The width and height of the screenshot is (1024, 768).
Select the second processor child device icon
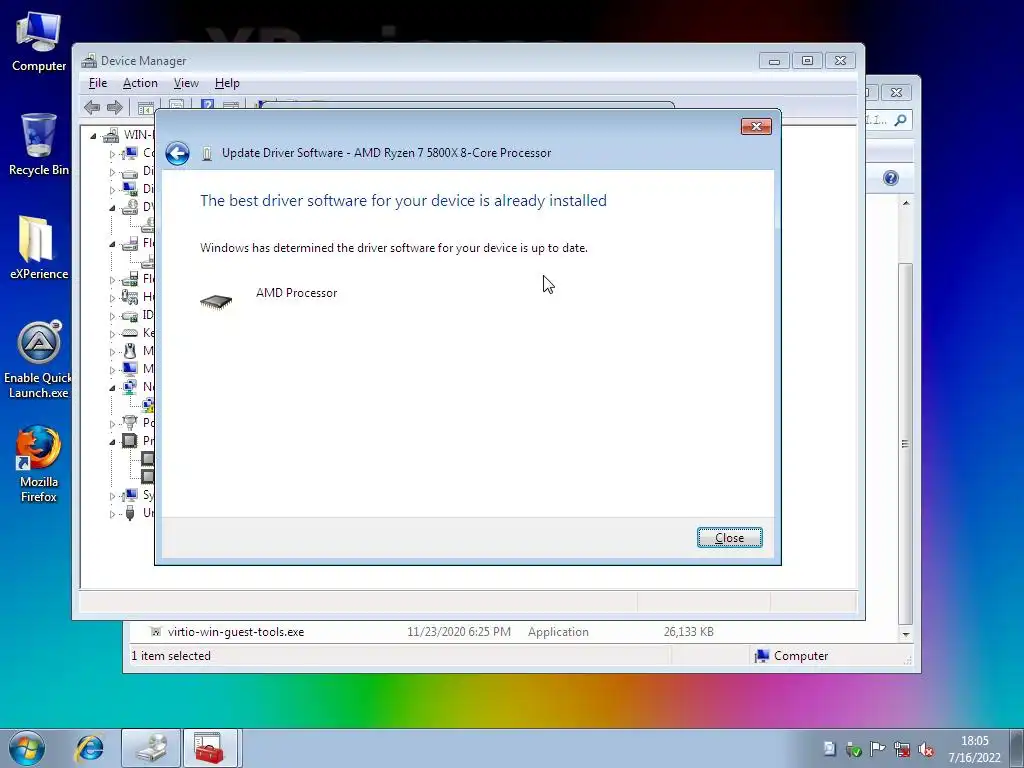[149, 476]
